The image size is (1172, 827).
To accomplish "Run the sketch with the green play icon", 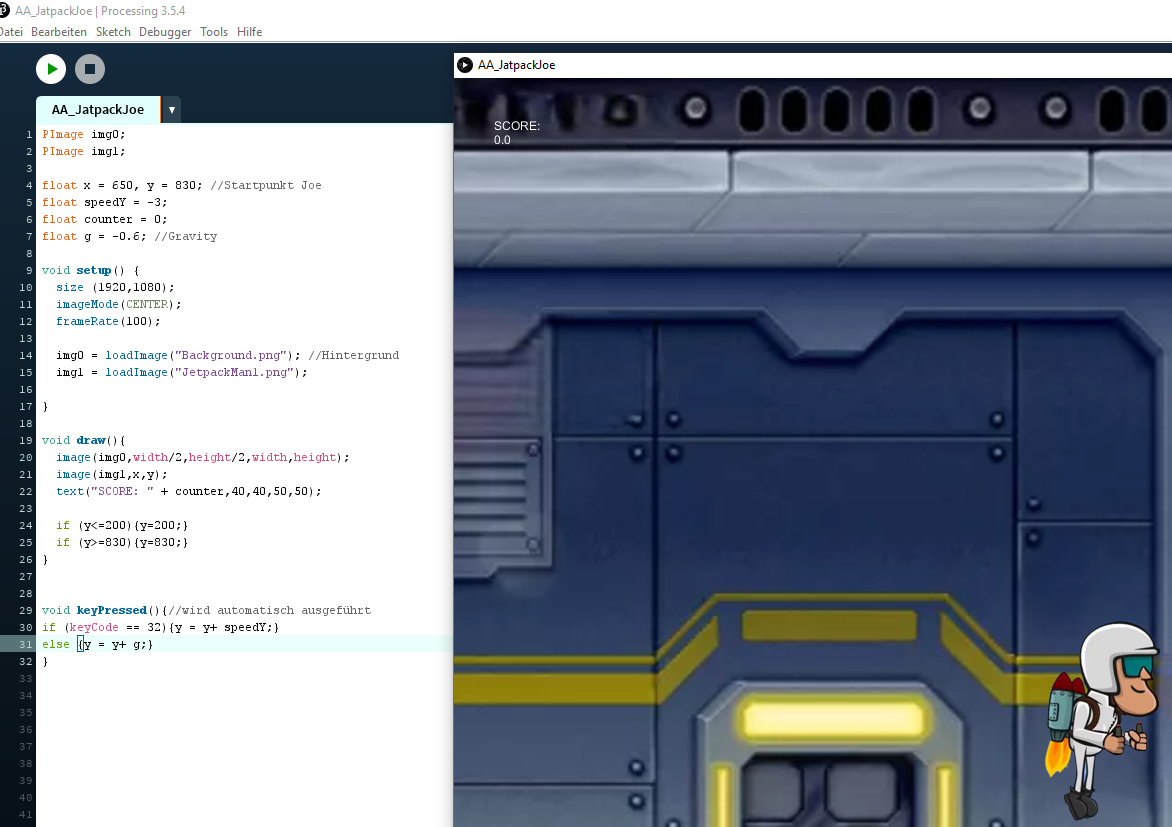I will click(x=50, y=68).
